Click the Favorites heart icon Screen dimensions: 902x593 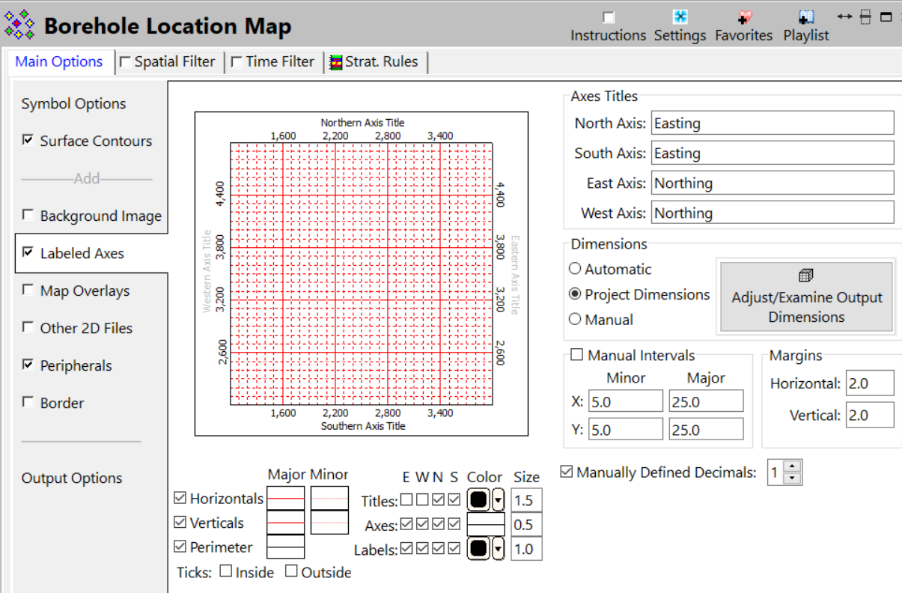point(743,17)
